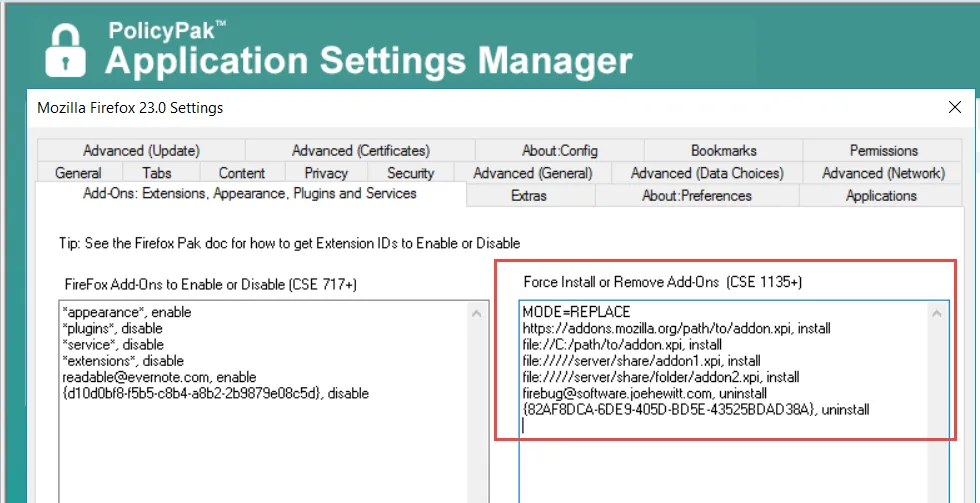Click the empty last line in Force Install box
The height and width of the screenshot is (503, 980).
pyautogui.click(x=724, y=426)
